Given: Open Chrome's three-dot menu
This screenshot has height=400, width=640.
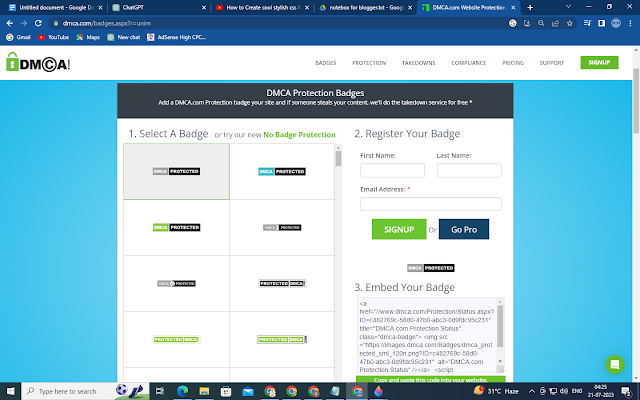Looking at the screenshot, I should tap(630, 23).
